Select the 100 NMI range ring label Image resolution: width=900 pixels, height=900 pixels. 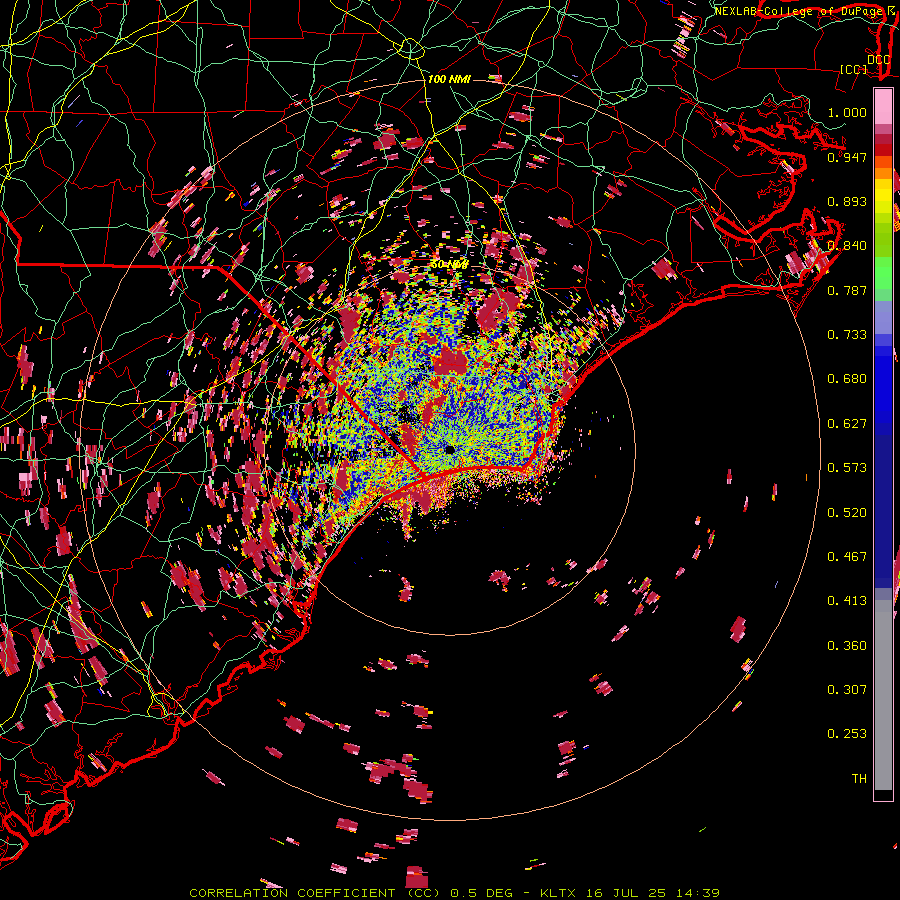(x=449, y=79)
